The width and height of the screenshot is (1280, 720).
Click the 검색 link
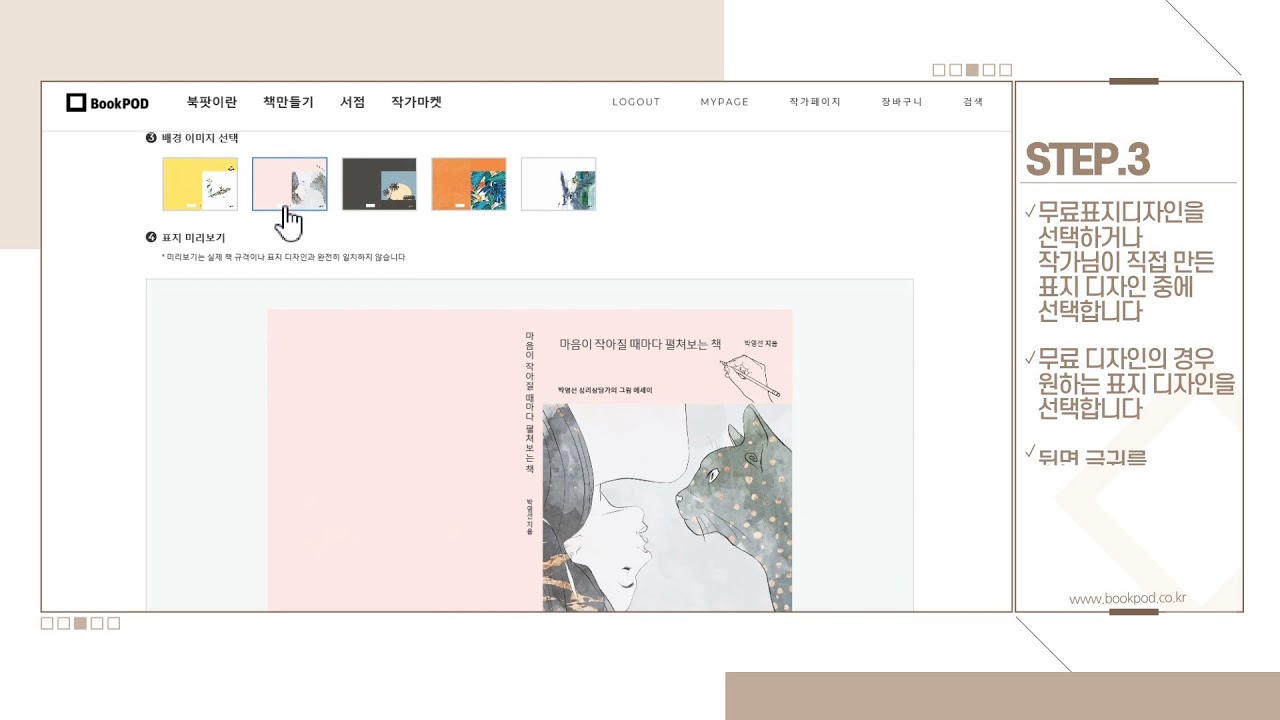pyautogui.click(x=973, y=102)
